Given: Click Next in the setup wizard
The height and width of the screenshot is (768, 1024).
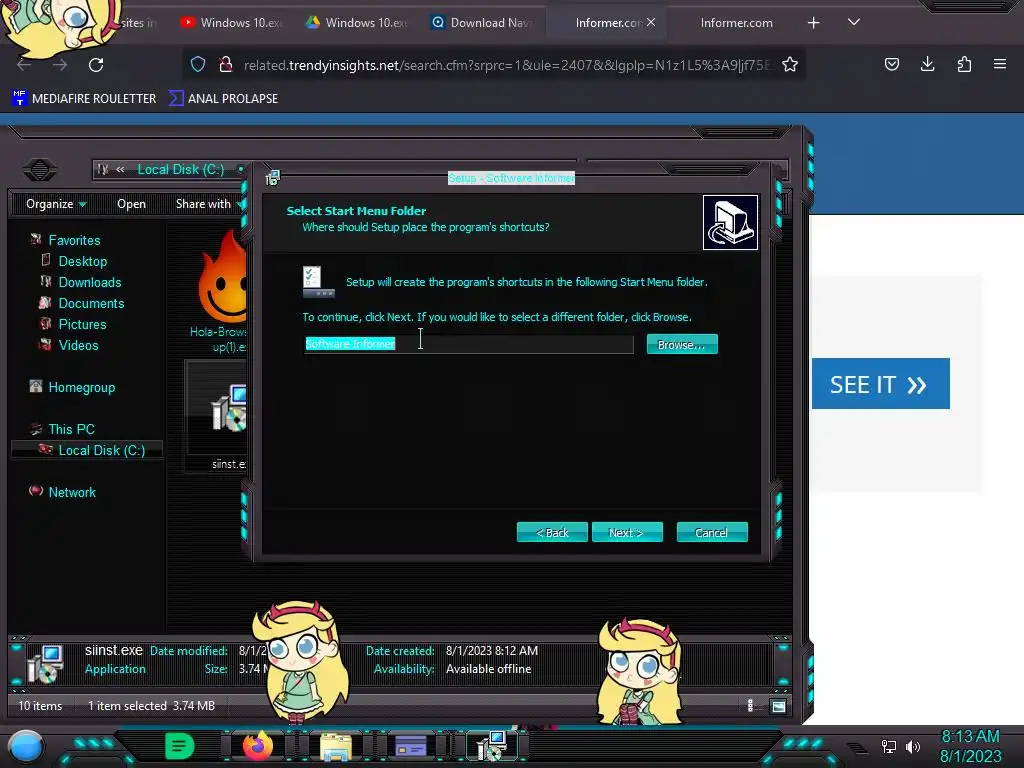Looking at the screenshot, I should (x=627, y=532).
